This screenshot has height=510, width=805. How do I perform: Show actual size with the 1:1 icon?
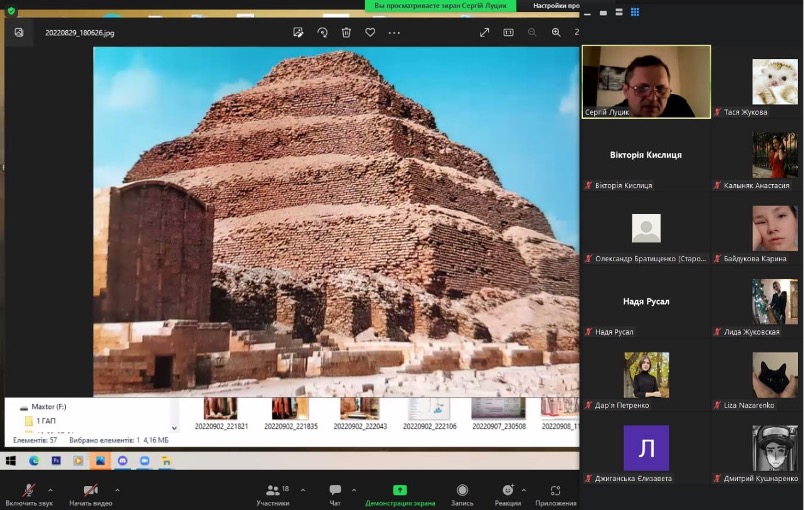(x=508, y=32)
